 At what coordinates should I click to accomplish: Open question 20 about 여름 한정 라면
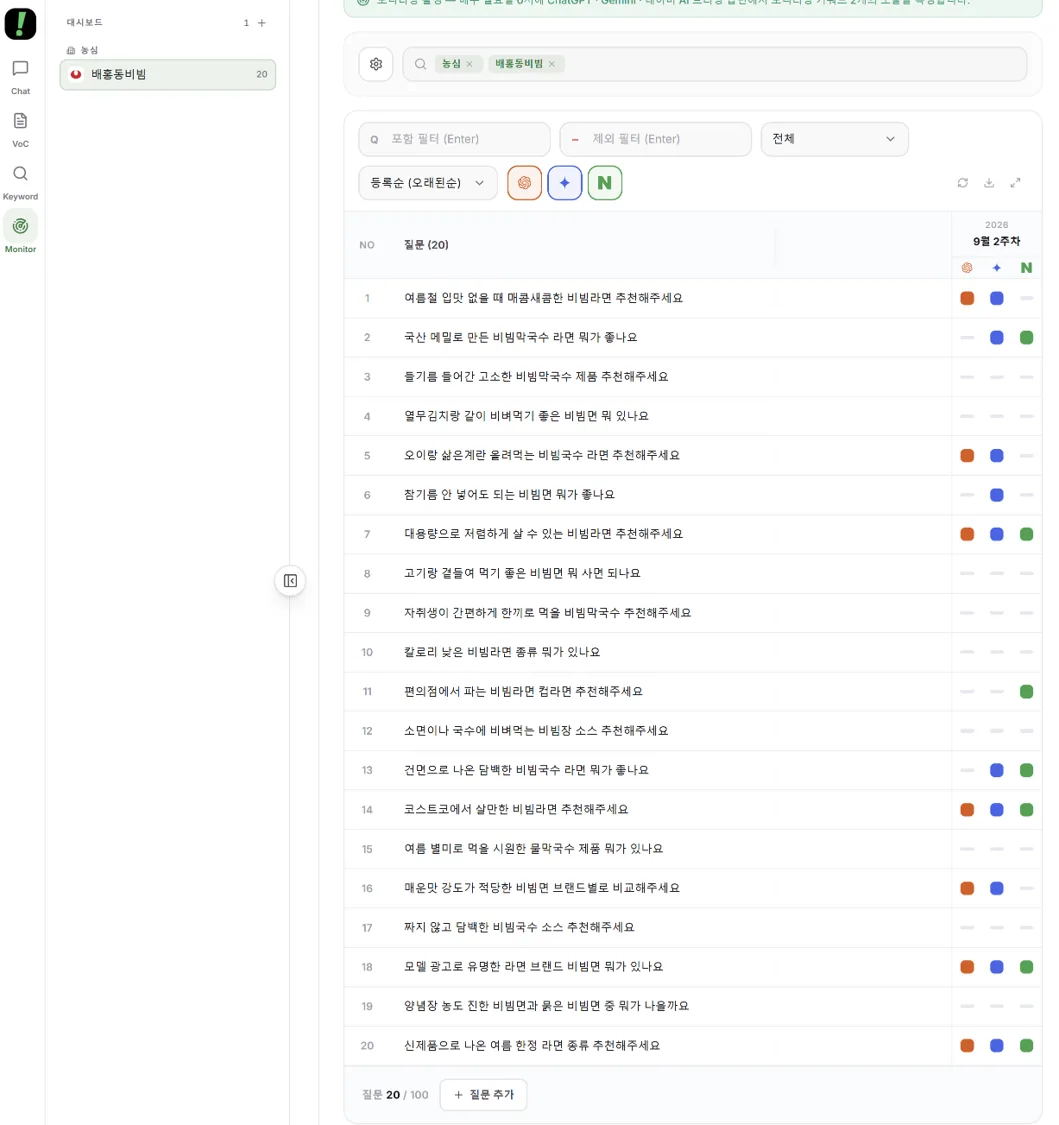pyautogui.click(x=532, y=1045)
